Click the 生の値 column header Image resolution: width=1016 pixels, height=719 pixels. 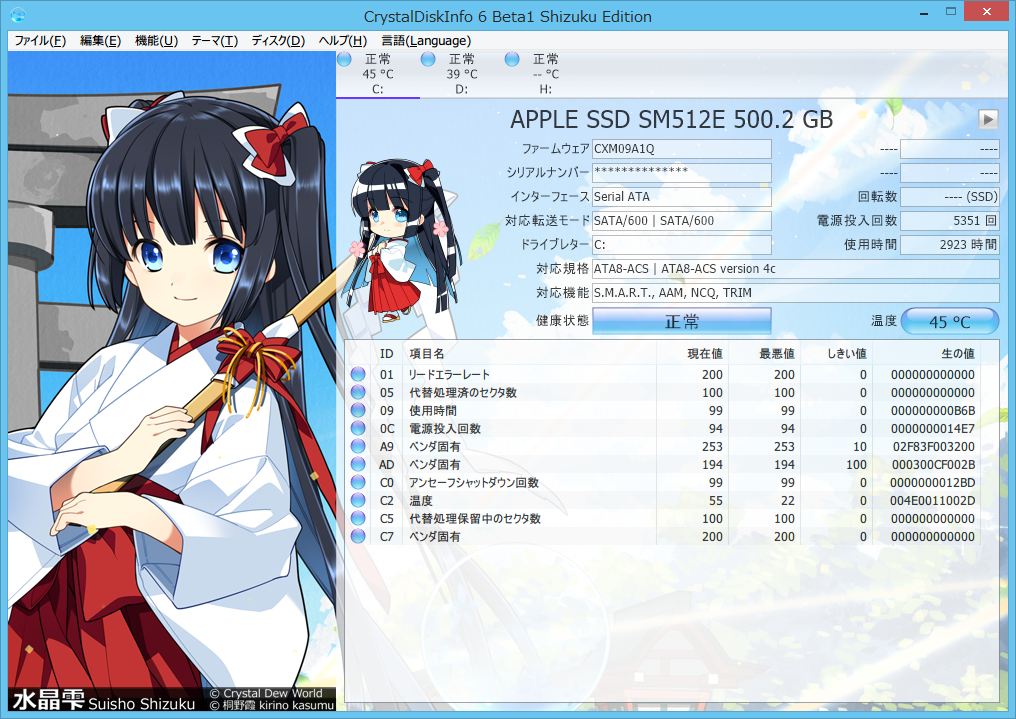[x=957, y=353]
